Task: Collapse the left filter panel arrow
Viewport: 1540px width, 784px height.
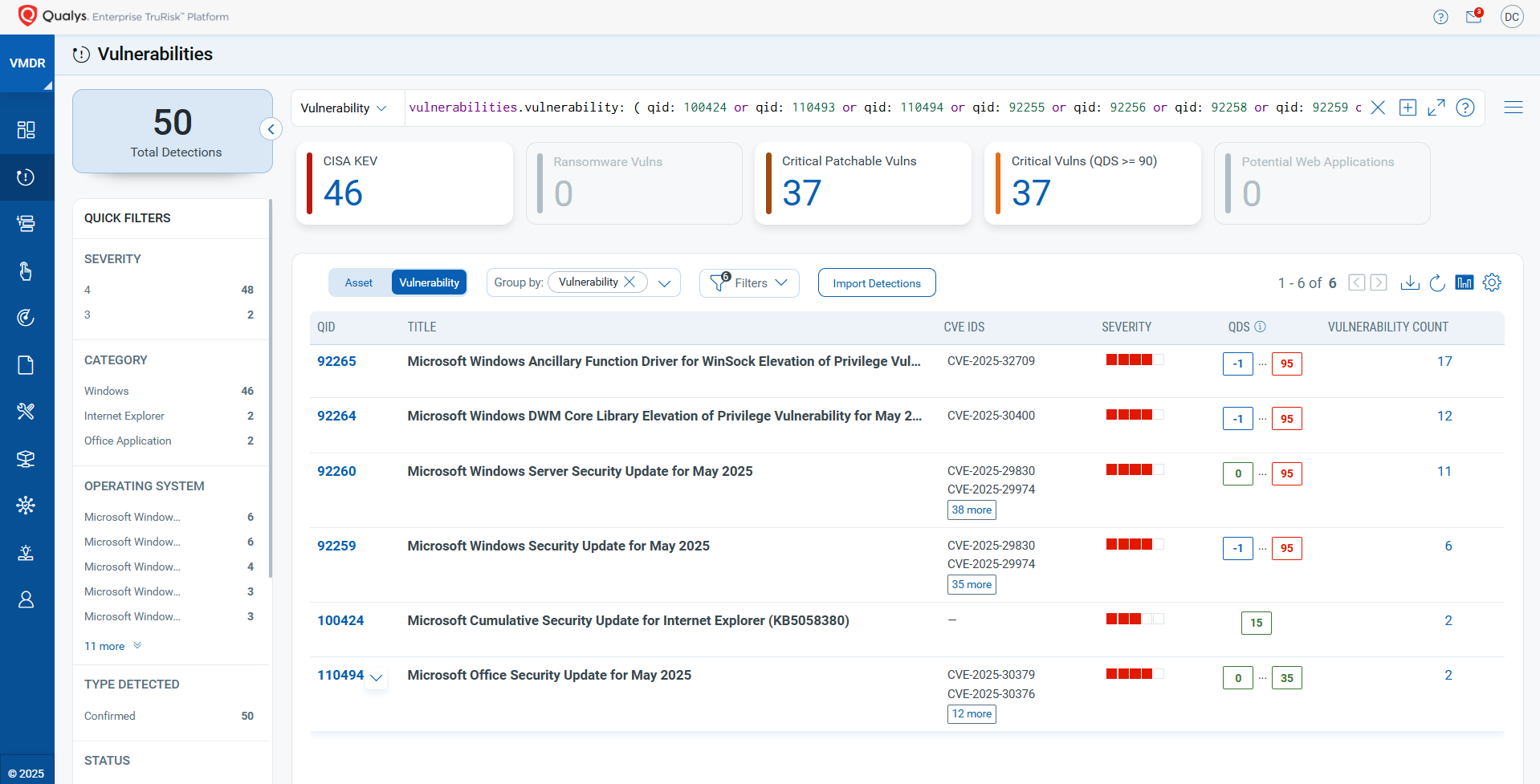Action: 271,129
